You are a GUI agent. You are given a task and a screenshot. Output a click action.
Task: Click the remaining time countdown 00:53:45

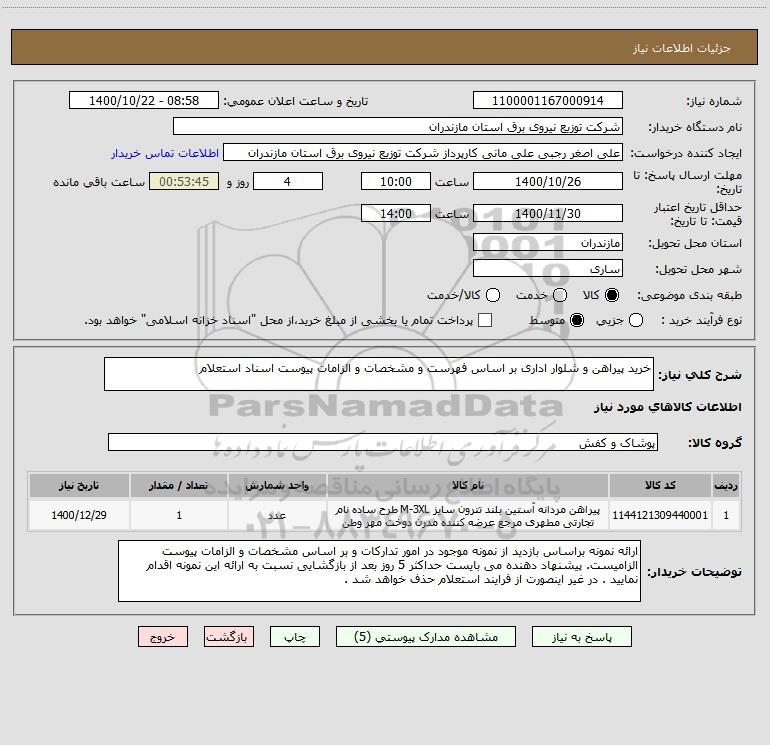point(184,181)
